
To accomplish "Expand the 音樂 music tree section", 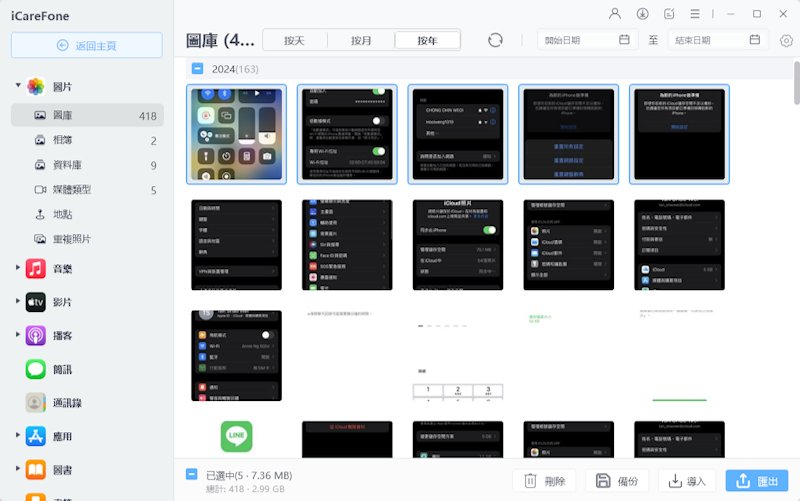I will coord(18,267).
